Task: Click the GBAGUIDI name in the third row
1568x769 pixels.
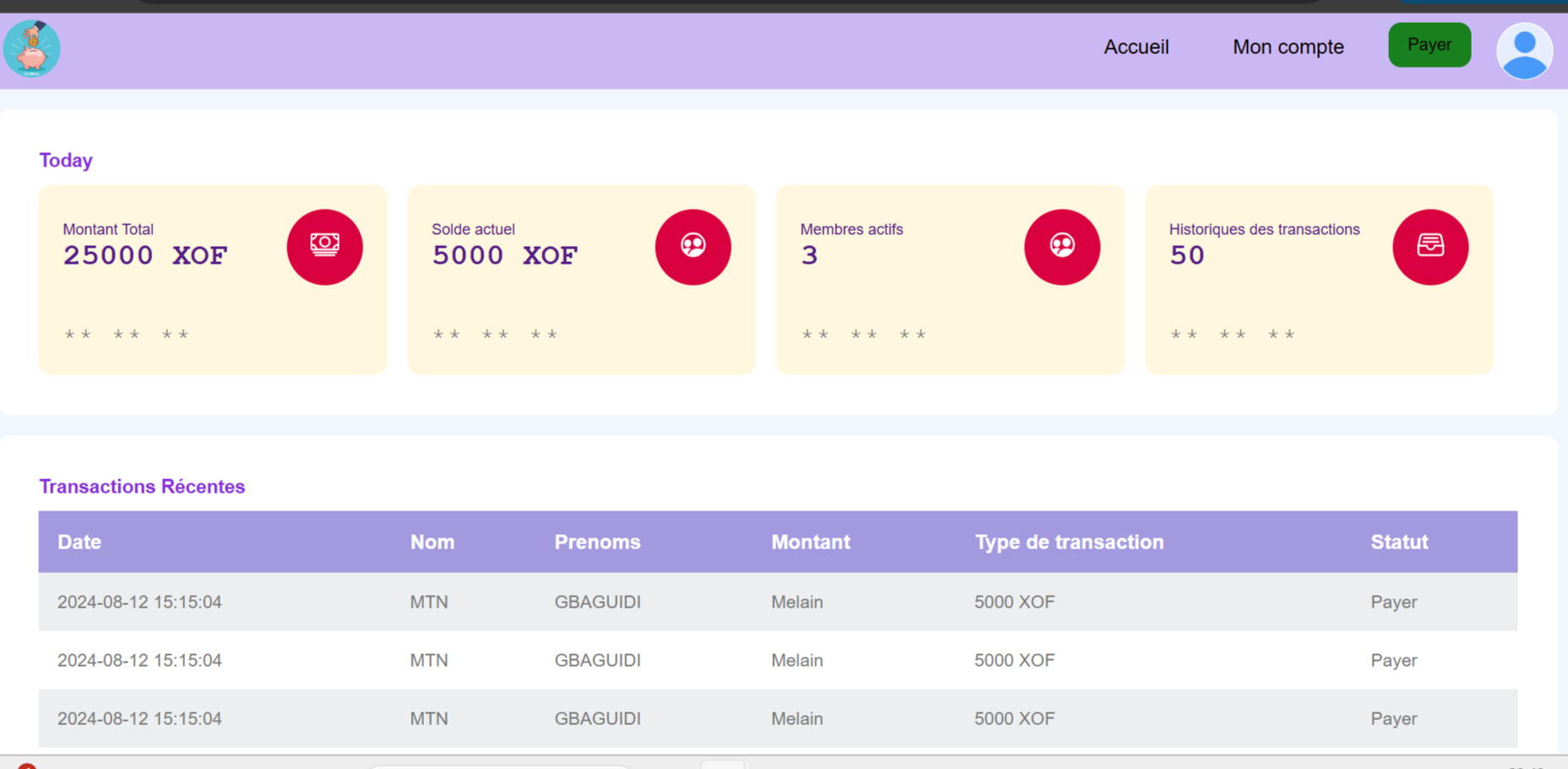Action: [x=597, y=718]
